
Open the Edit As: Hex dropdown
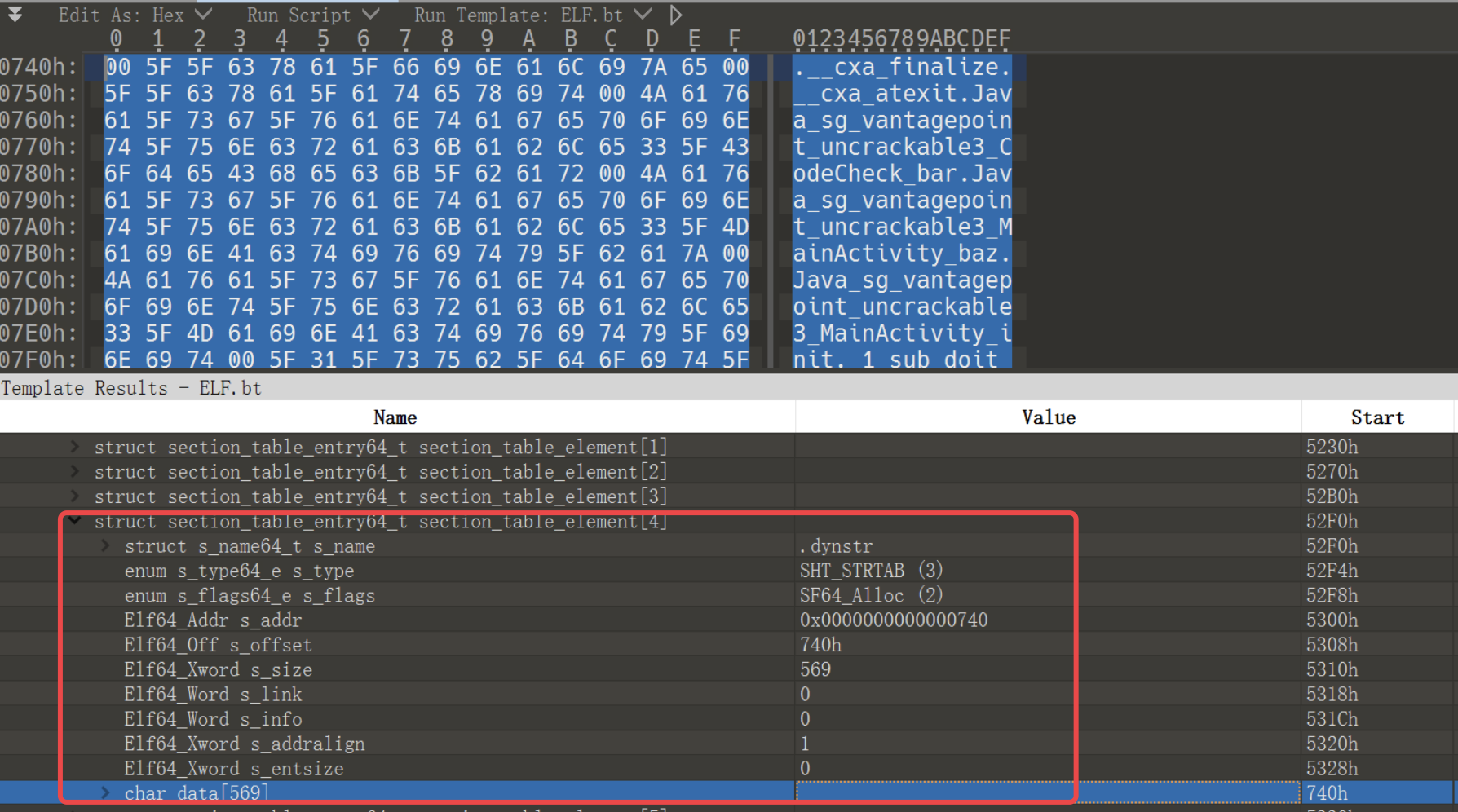(x=135, y=15)
